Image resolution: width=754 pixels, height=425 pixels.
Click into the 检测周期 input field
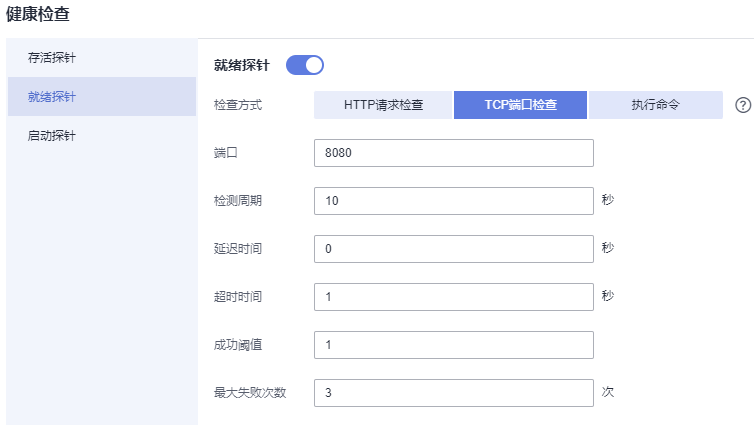click(x=454, y=201)
